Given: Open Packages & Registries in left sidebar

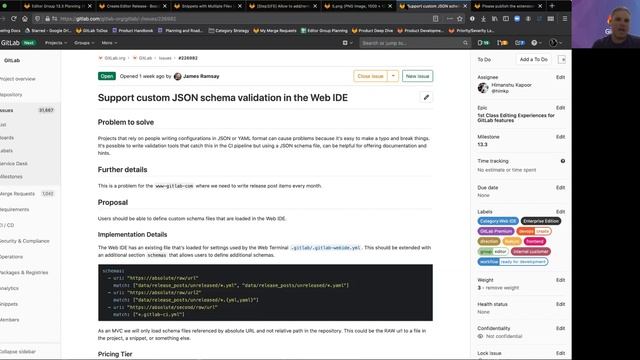Looking at the screenshot, I should [24, 273].
